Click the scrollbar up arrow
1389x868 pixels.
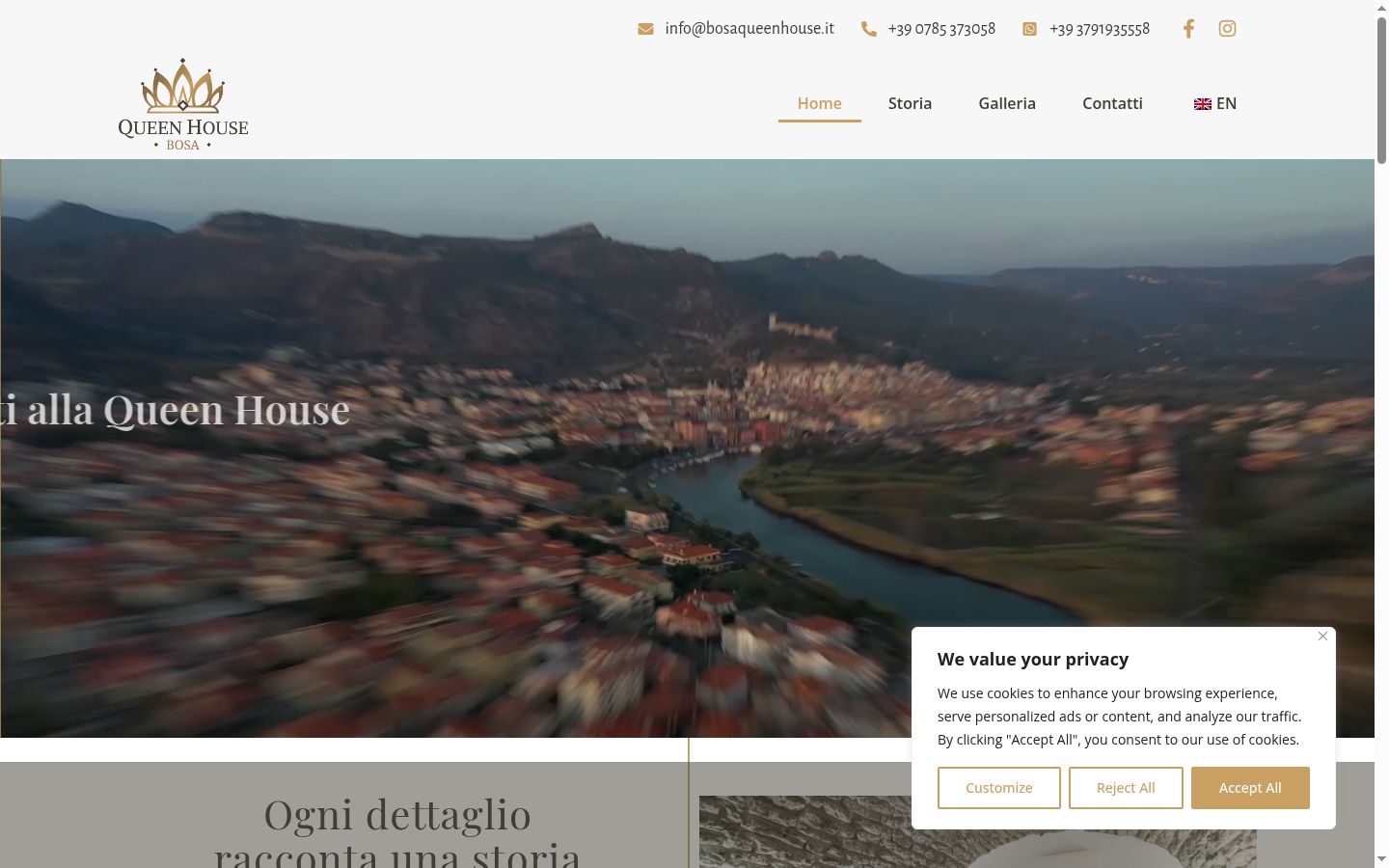coord(1381,8)
